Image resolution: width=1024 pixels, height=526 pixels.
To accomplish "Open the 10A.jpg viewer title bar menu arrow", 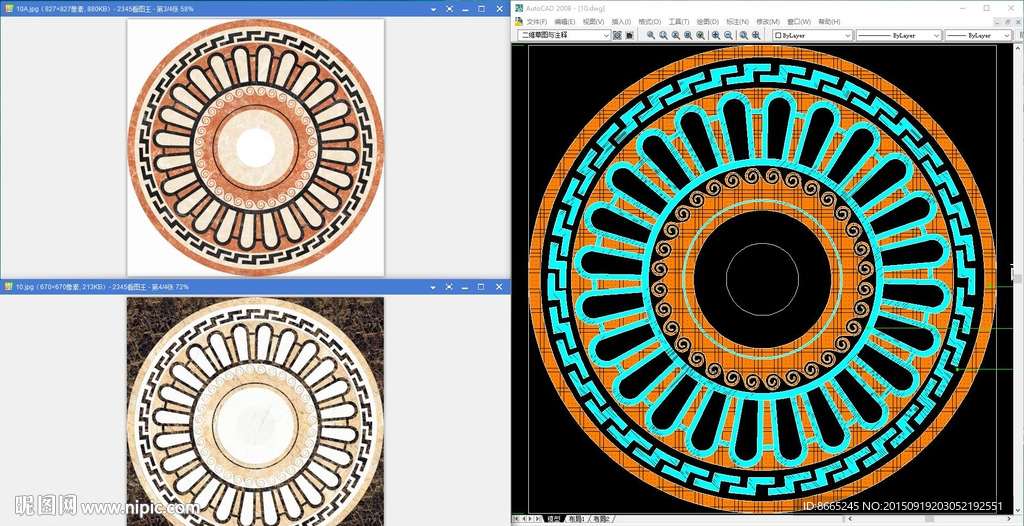I will [435, 8].
